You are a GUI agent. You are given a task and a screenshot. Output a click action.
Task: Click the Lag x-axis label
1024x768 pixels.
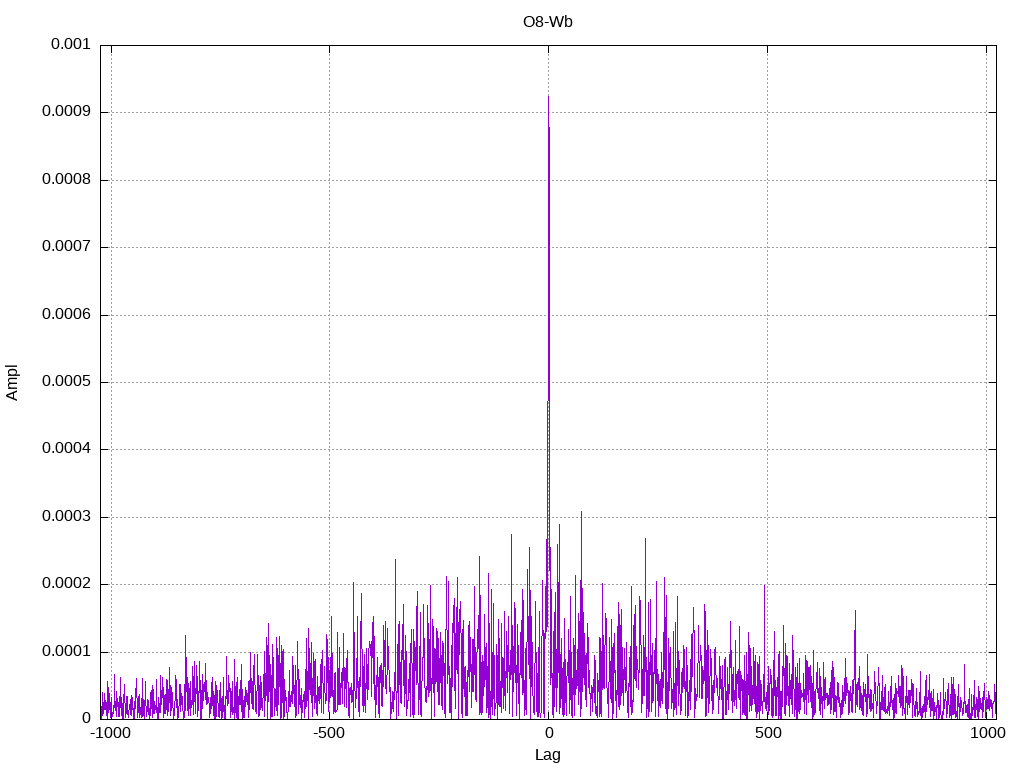548,755
